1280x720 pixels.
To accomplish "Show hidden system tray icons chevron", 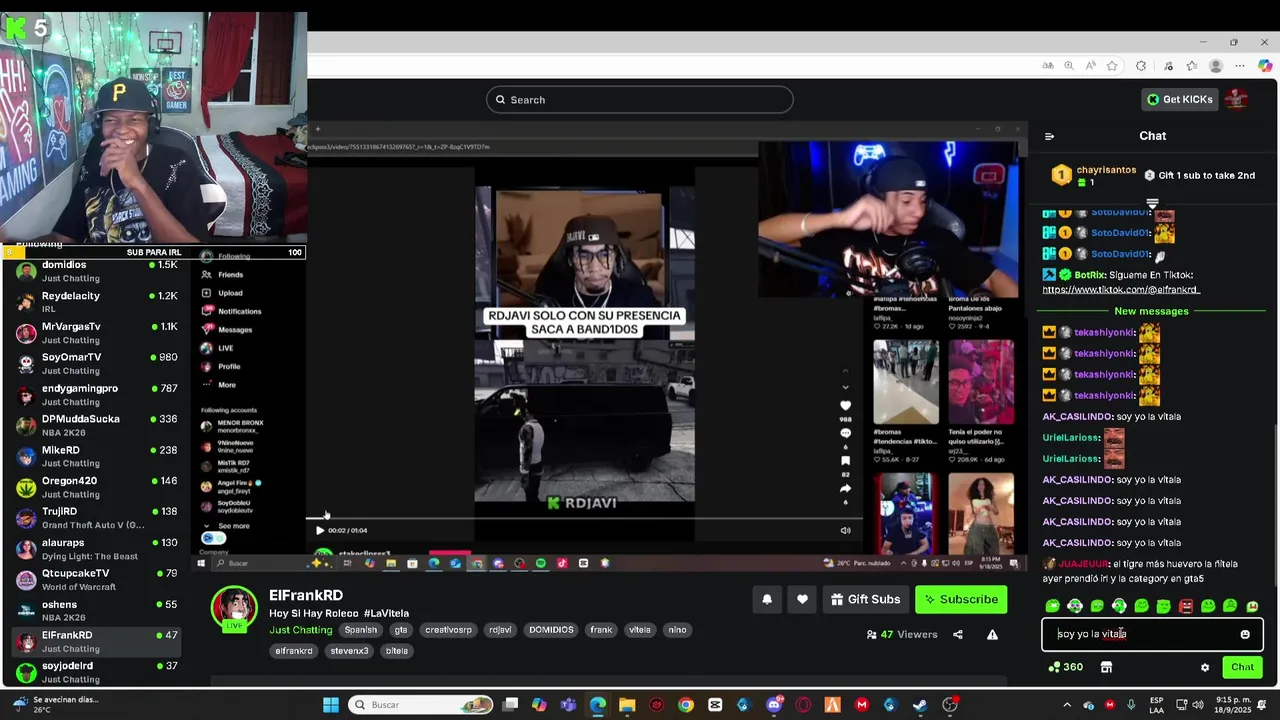I will click(1067, 705).
